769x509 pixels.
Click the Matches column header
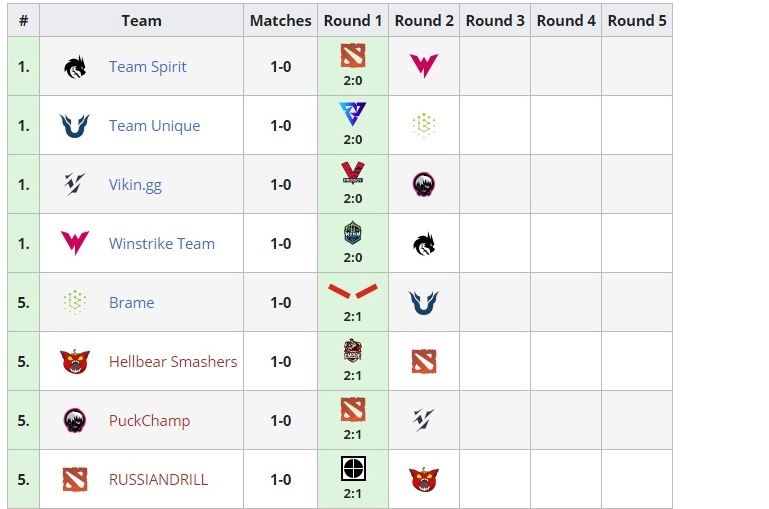(280, 21)
